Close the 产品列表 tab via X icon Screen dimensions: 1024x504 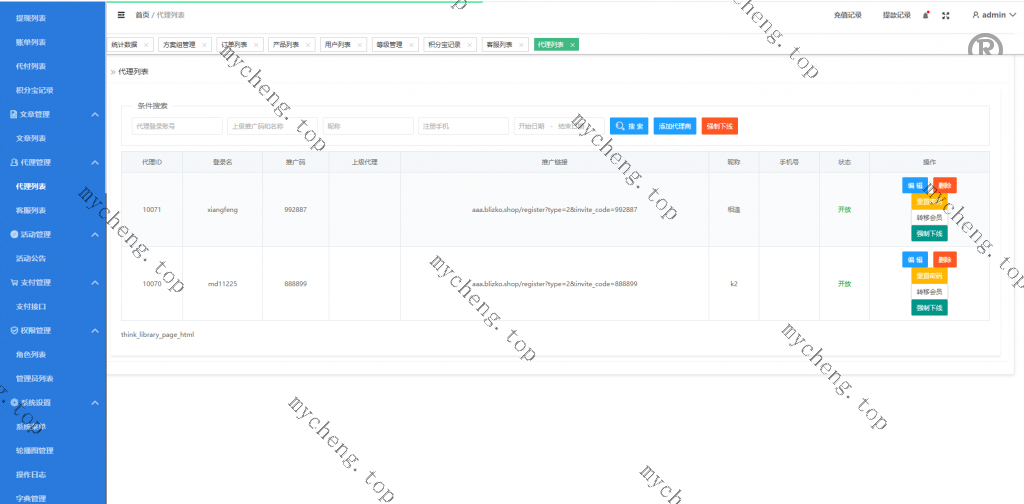(308, 45)
